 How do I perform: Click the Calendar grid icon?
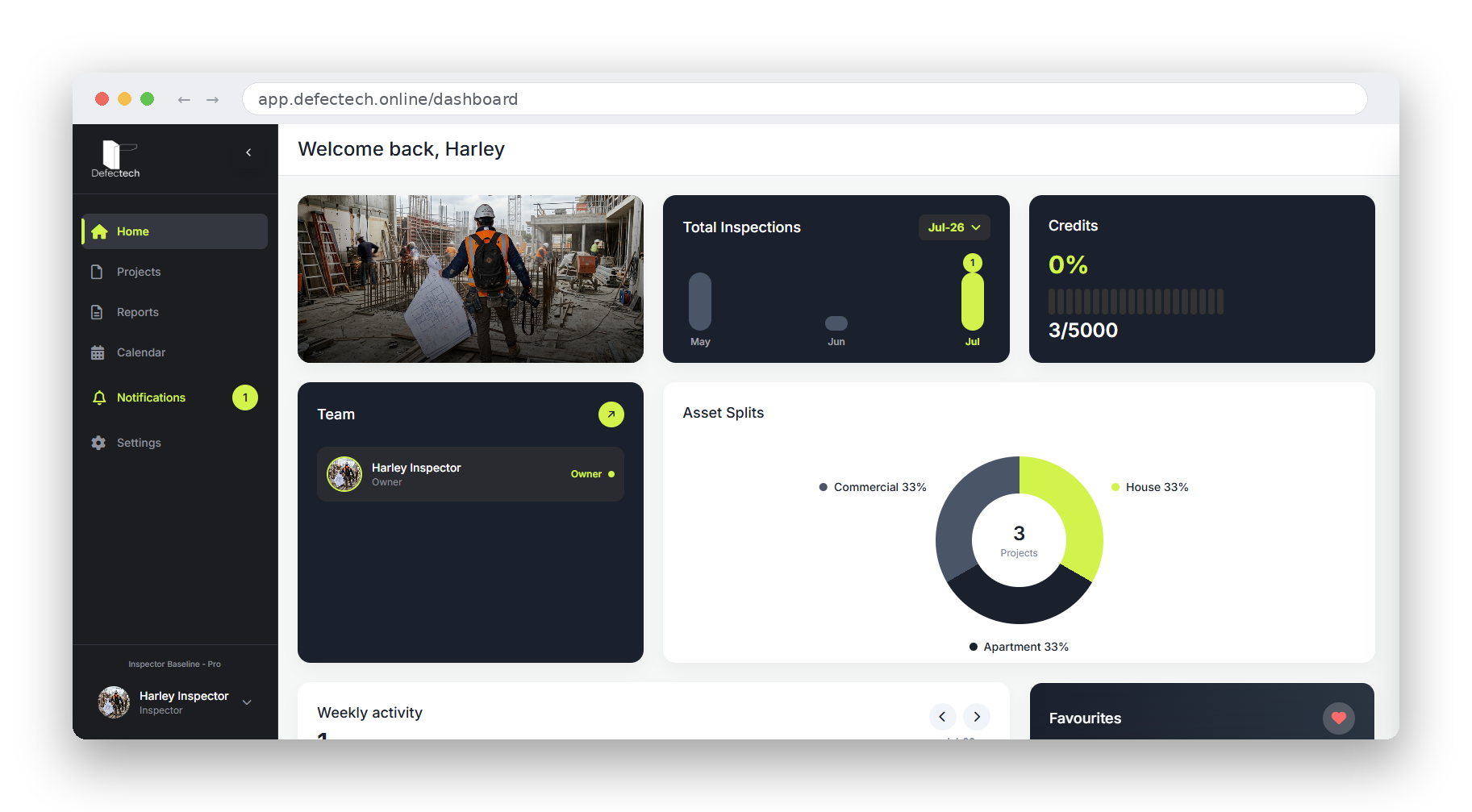pyautogui.click(x=98, y=352)
